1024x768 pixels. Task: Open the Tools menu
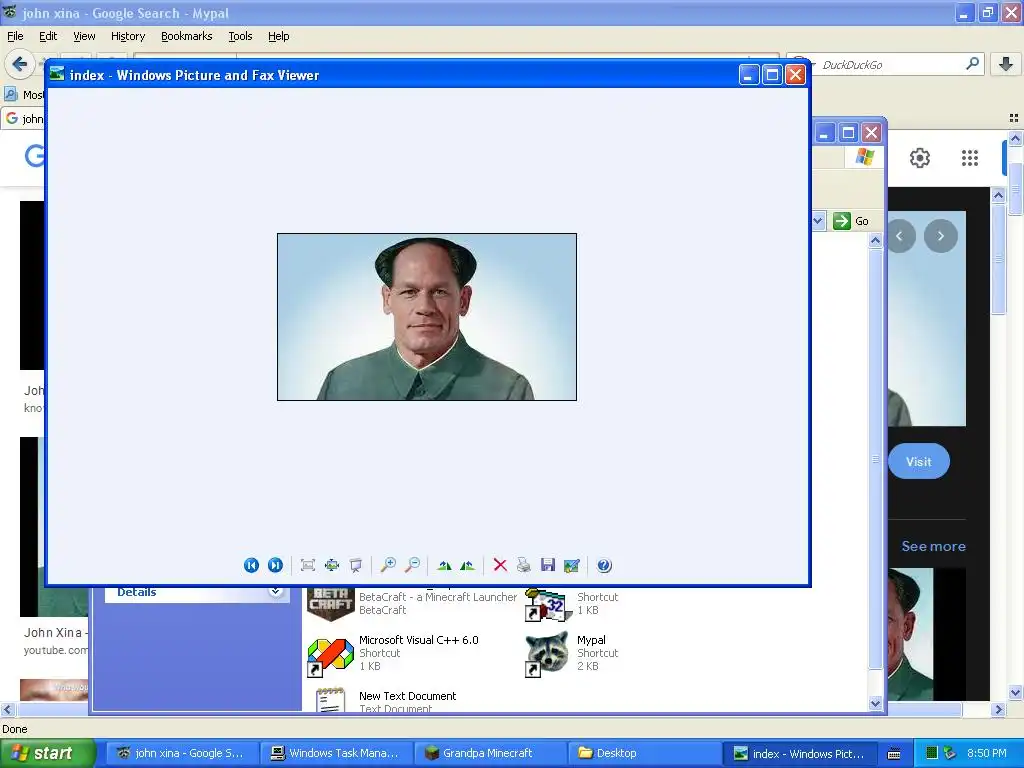click(x=240, y=36)
